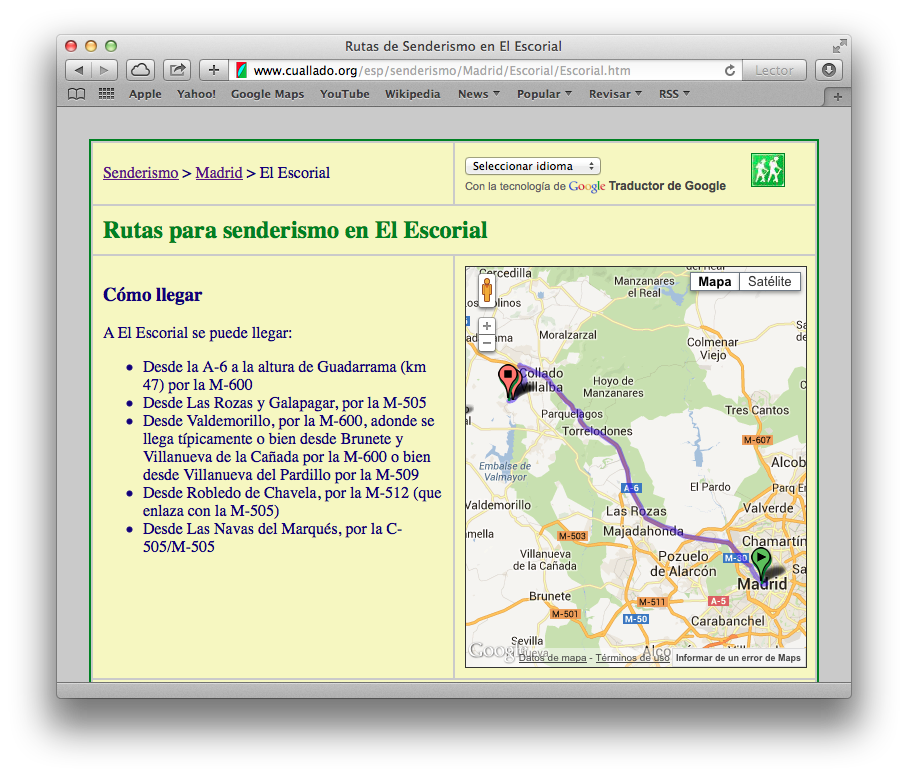Minimize the Safari window
Viewport: 908px width, 777px height.
91,46
